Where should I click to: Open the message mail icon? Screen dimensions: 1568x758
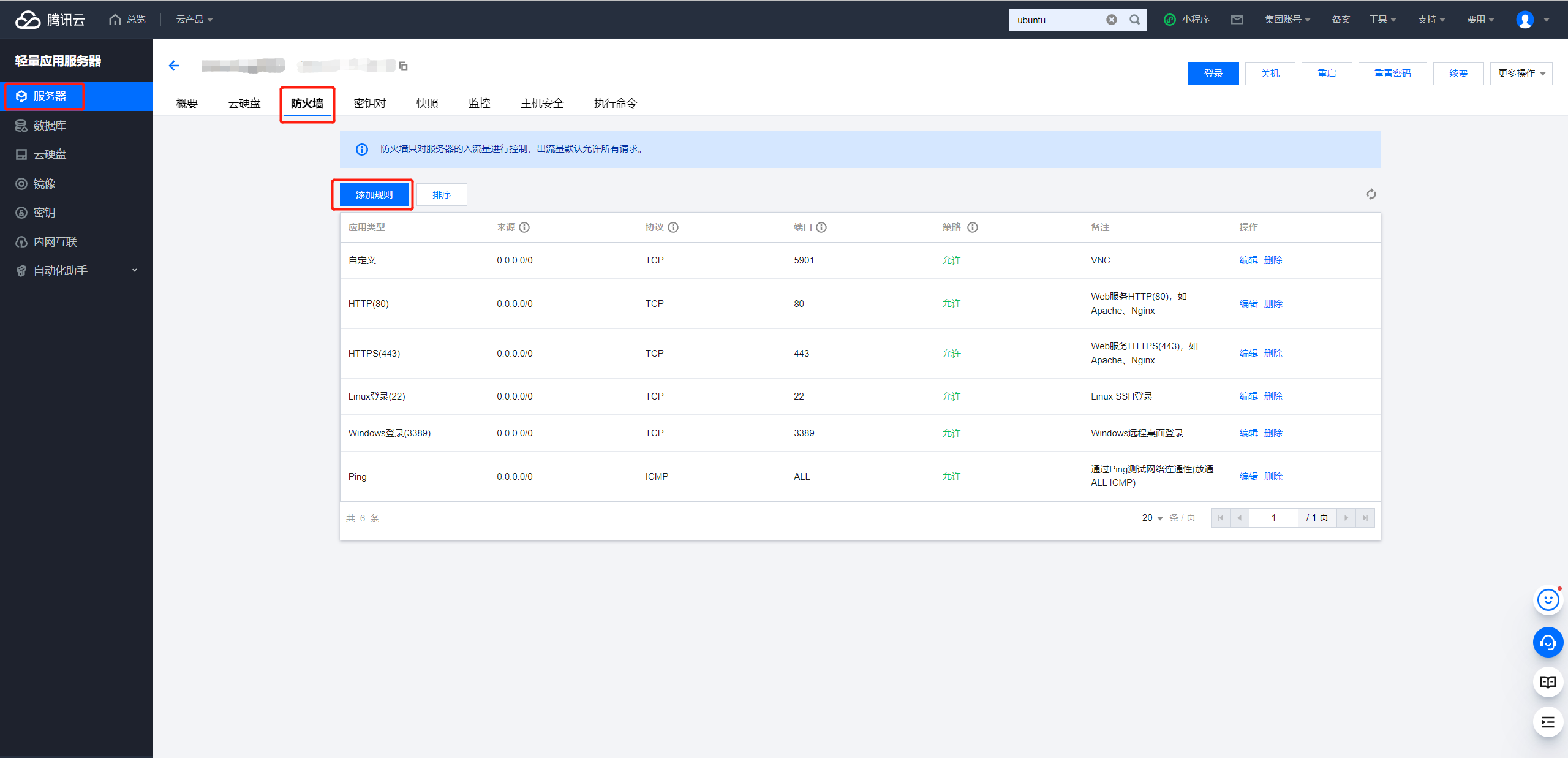(1237, 20)
